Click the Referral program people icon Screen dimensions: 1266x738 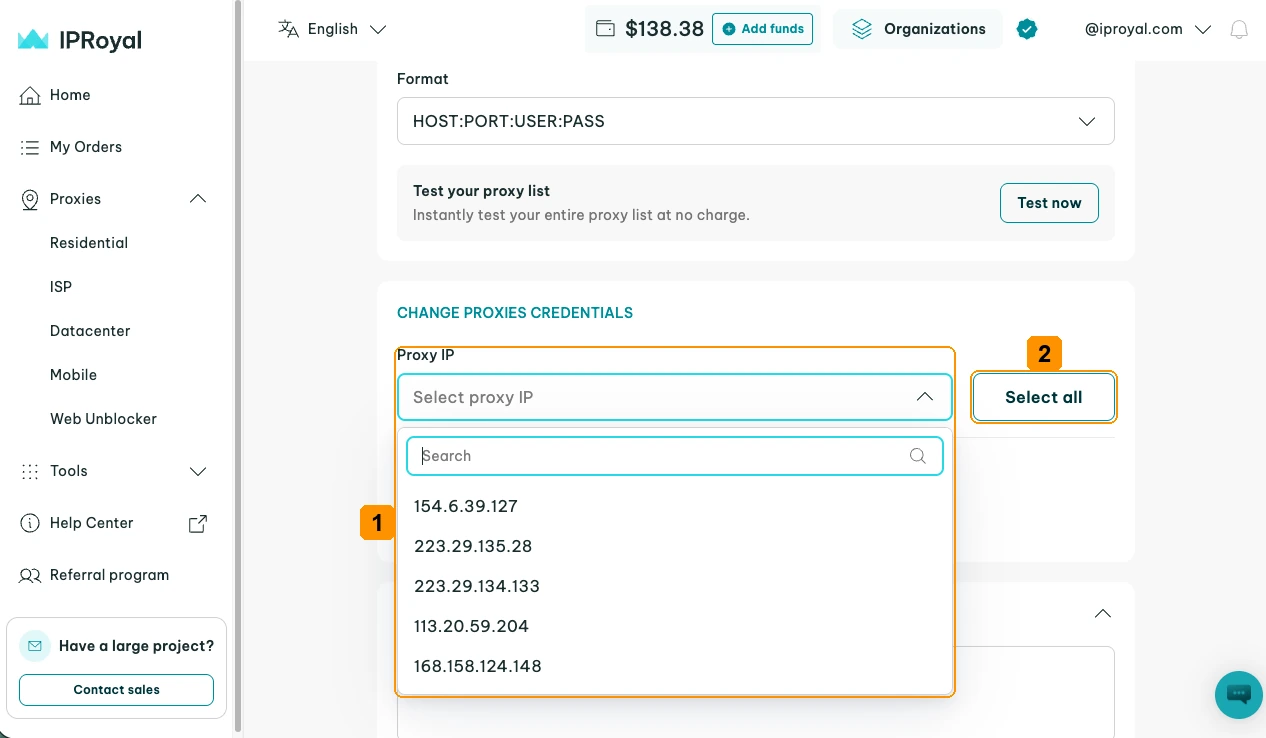[30, 575]
